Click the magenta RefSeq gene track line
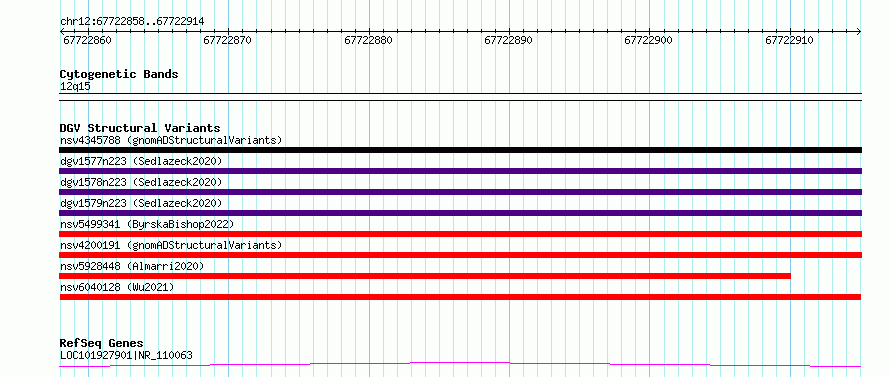The height and width of the screenshot is (377, 890). coord(460,365)
